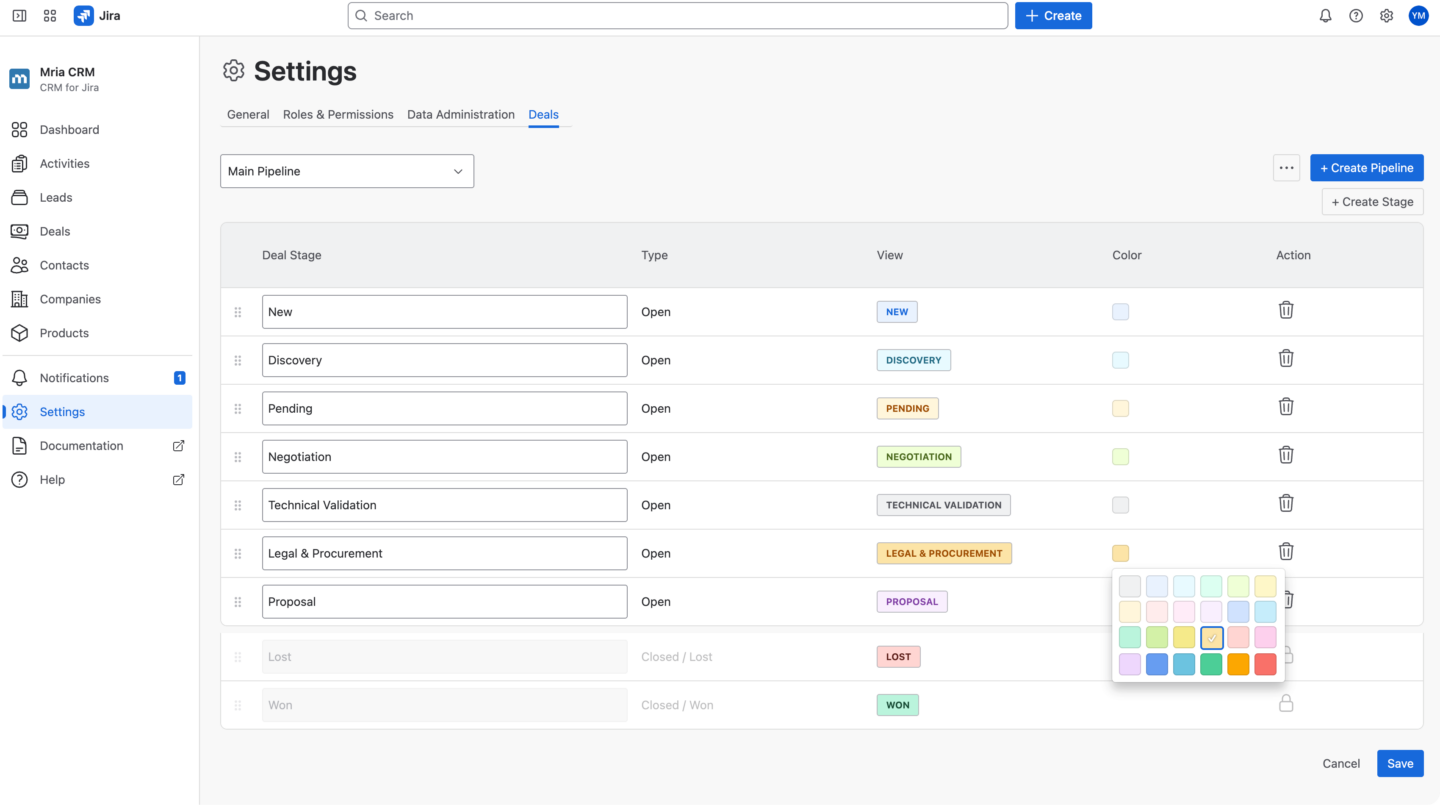Screen dimensions: 1440x805
Task: Switch to the Roles & Permissions tab
Action: pos(338,114)
